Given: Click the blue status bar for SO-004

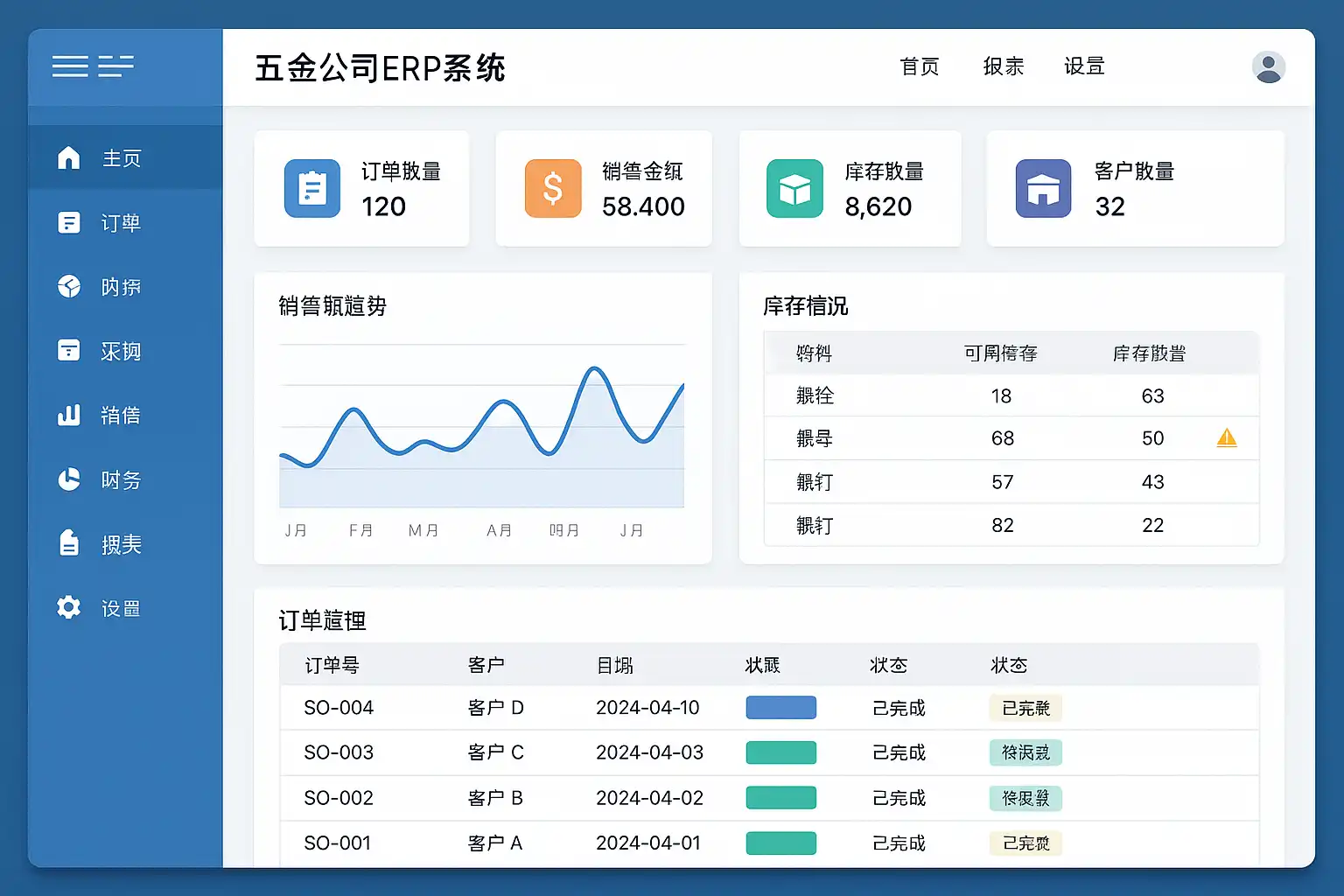Looking at the screenshot, I should (780, 708).
